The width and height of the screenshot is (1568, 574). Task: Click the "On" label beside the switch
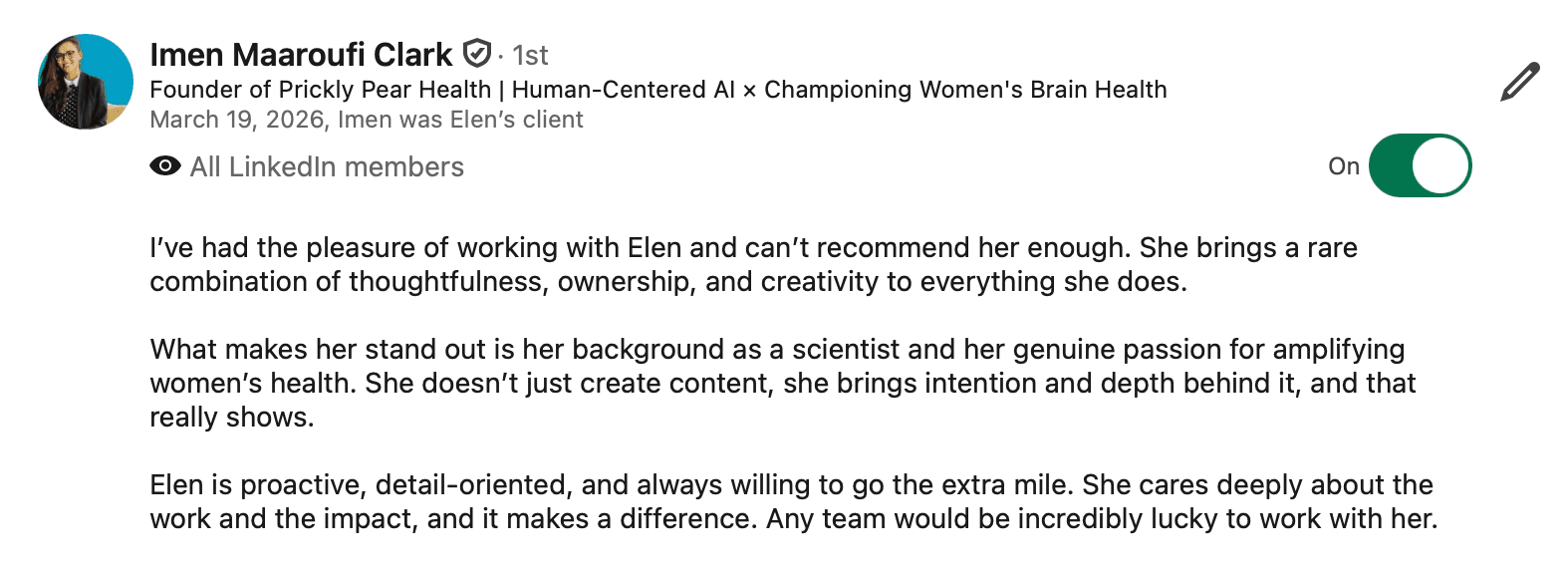pos(1344,166)
